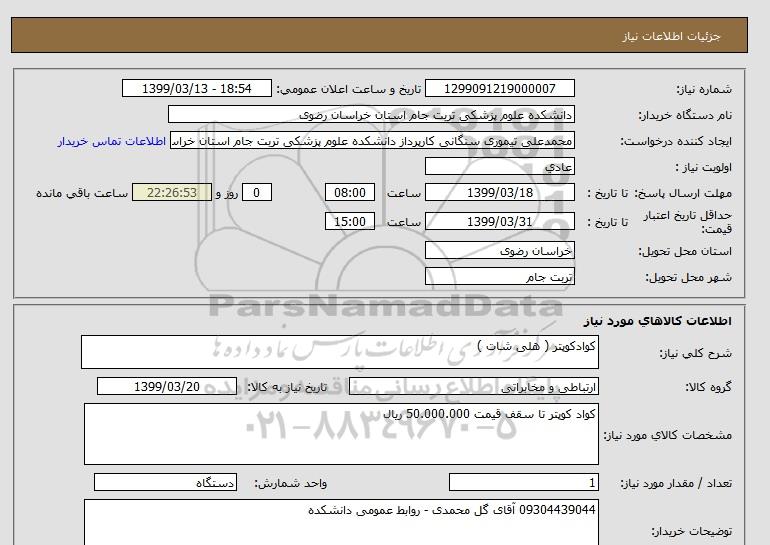
Task: Click the buyer notes text area
Action: coord(341,522)
